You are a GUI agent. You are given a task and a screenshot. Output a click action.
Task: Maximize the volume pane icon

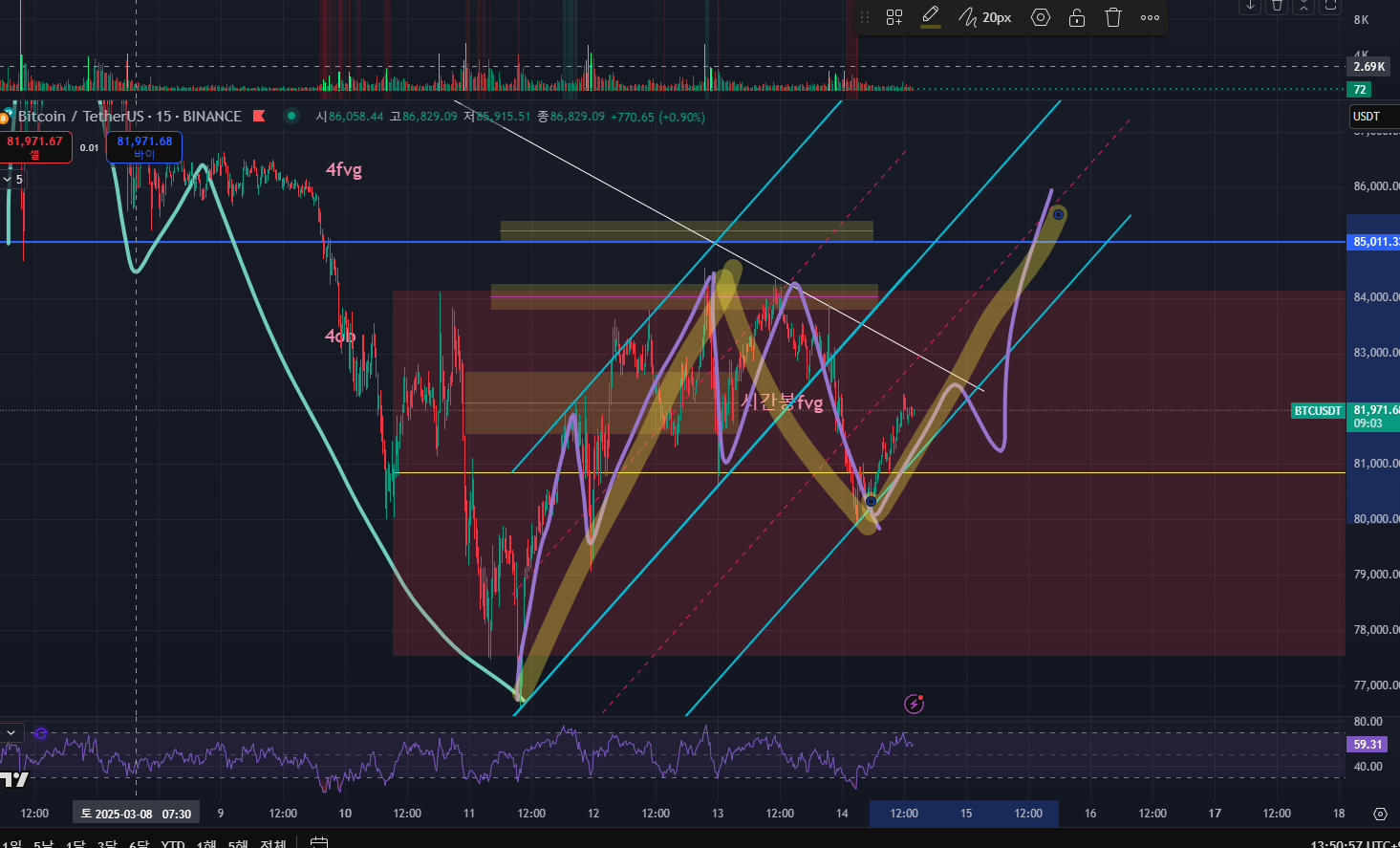pos(1330,5)
